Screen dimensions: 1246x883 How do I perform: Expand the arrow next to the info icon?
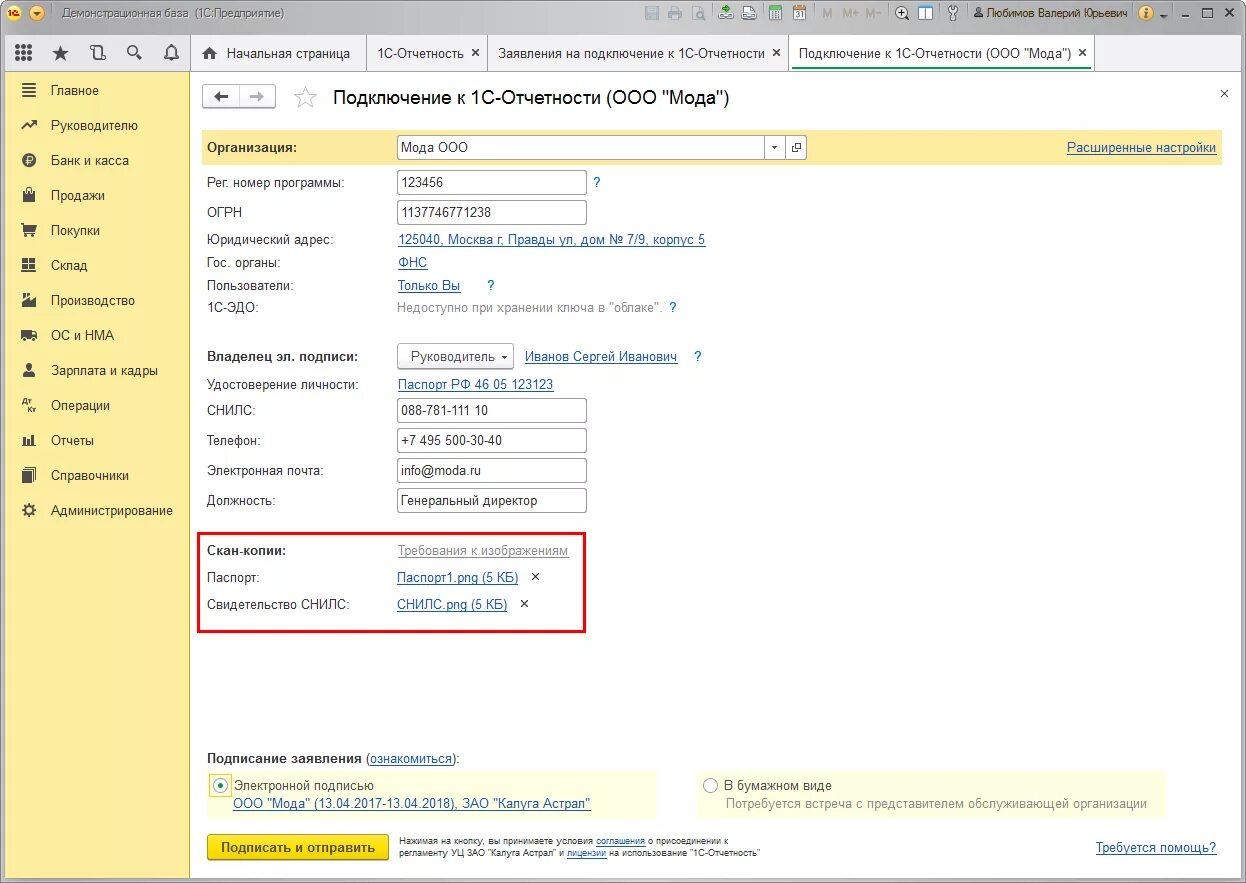(1164, 15)
